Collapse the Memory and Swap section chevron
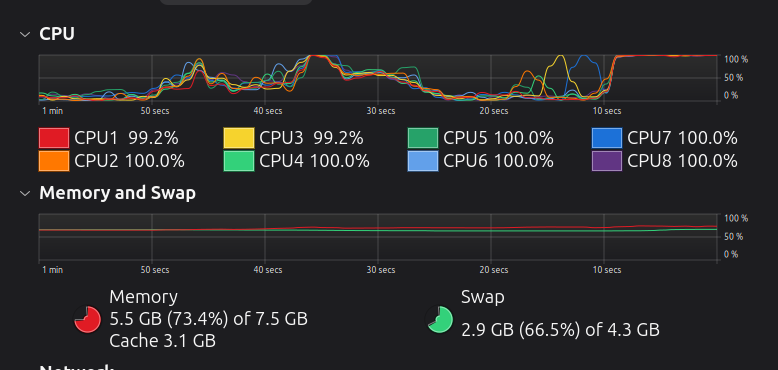Screen dimensions: 778x370 24,193
